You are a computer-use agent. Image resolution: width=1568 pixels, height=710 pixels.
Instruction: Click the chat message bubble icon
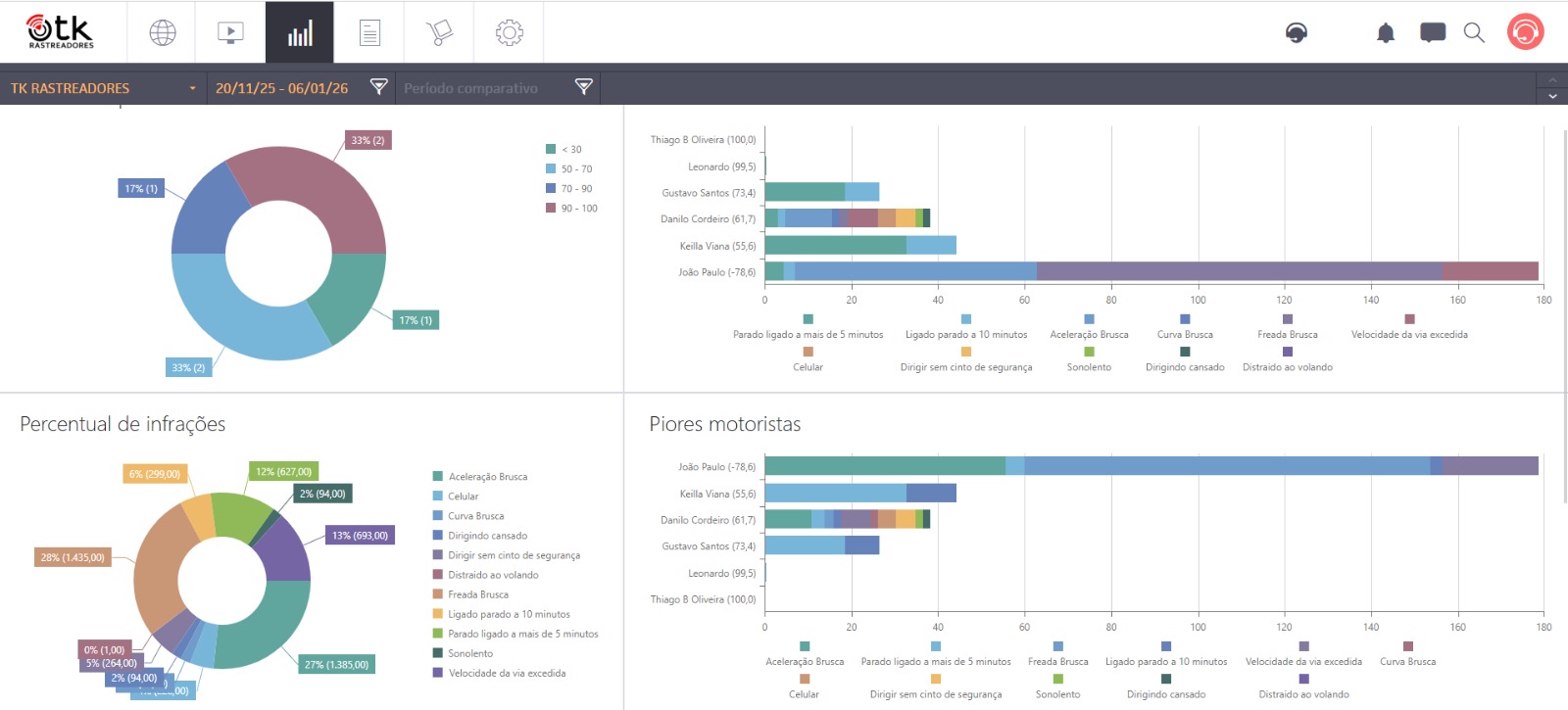coord(1432,33)
